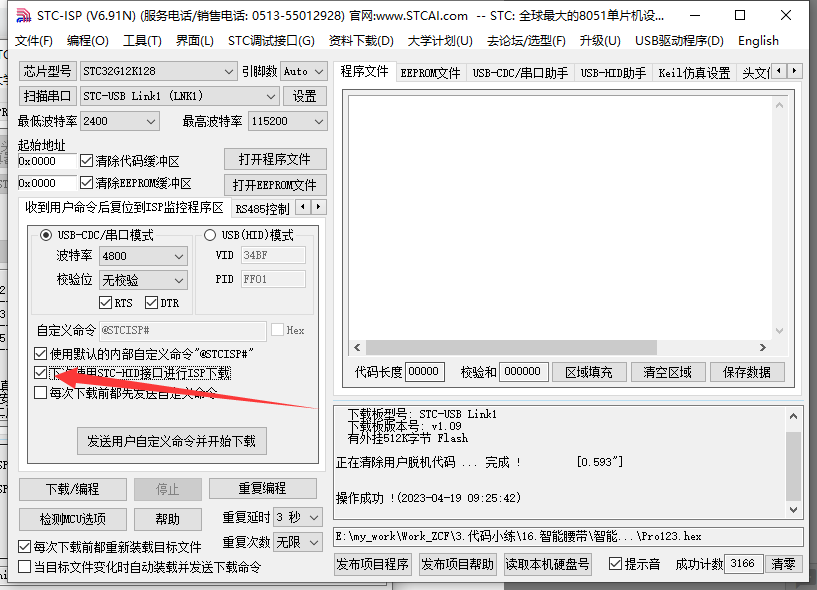Click 代码长度 value field

[425, 372]
